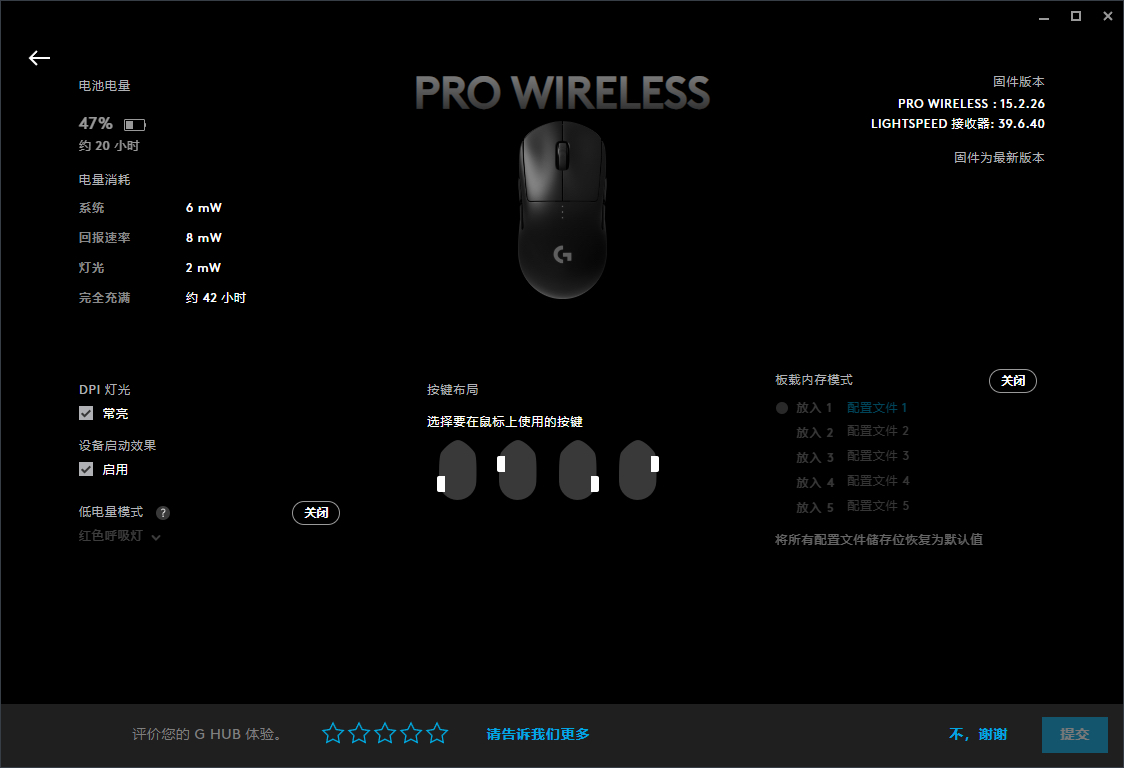
Task: Select the left-side buttons layout icon
Action: coord(457,470)
